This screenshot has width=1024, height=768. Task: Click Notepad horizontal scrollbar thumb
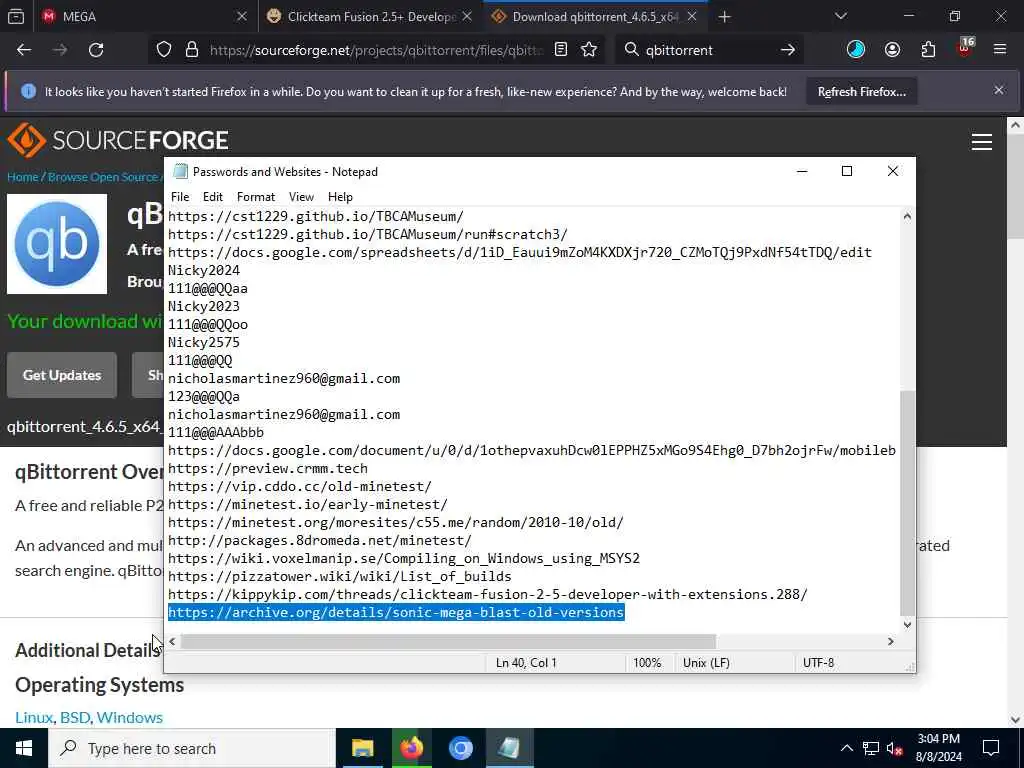tap(448, 641)
